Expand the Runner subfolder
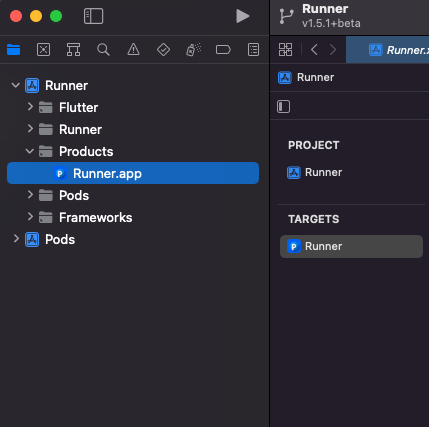429x427 pixels. [x=30, y=129]
